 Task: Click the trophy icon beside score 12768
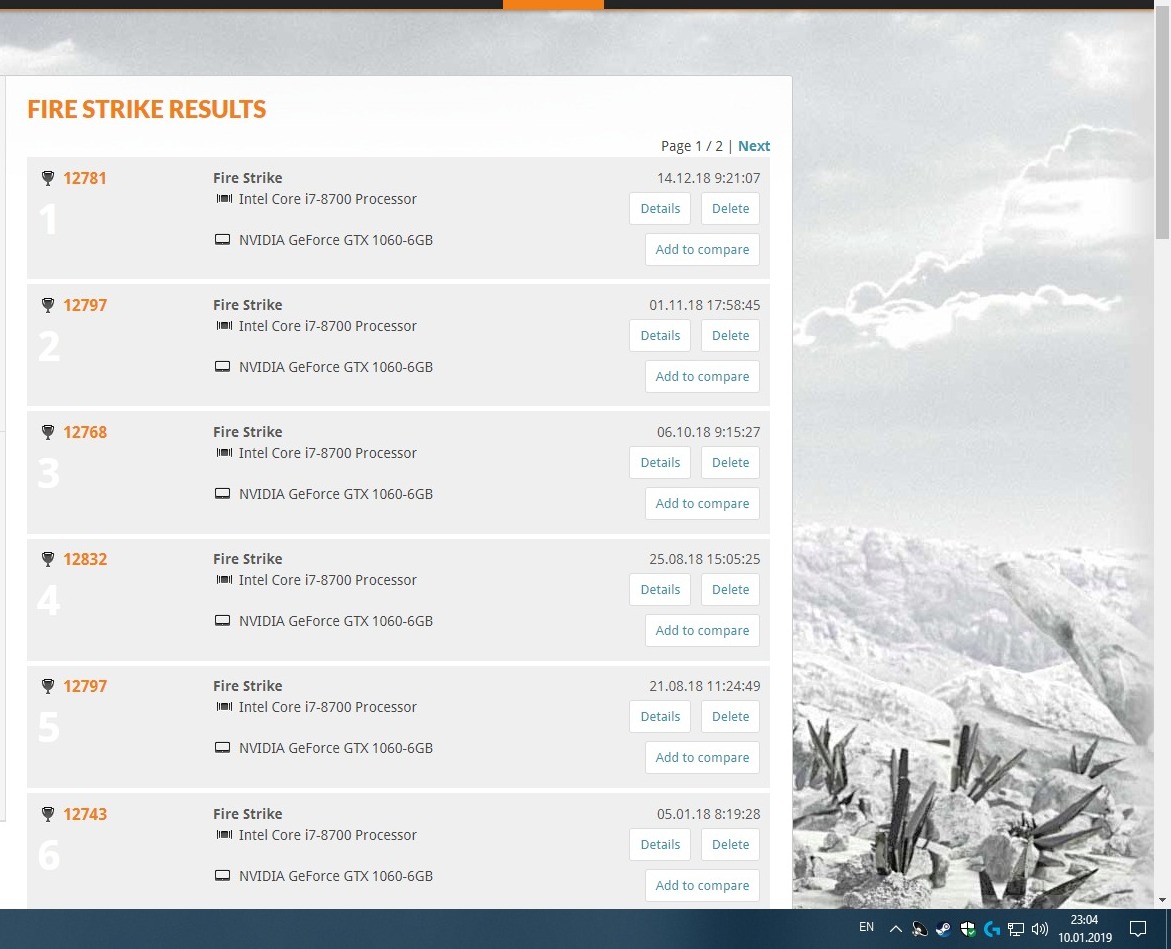point(48,432)
